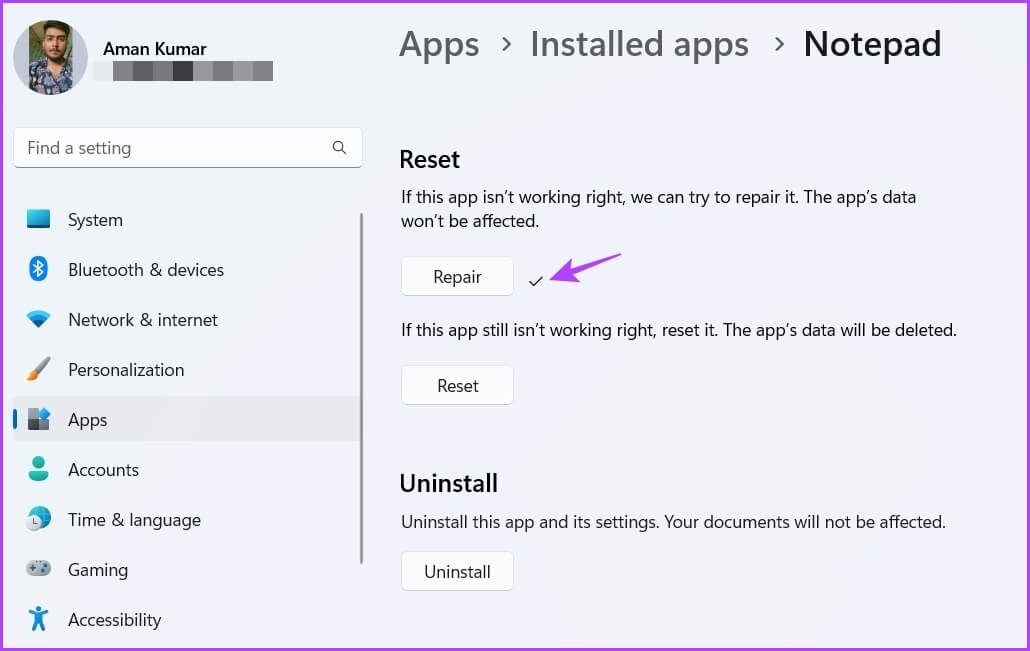This screenshot has height=651, width=1030.
Task: Go back to Installed apps breadcrumb
Action: (639, 45)
